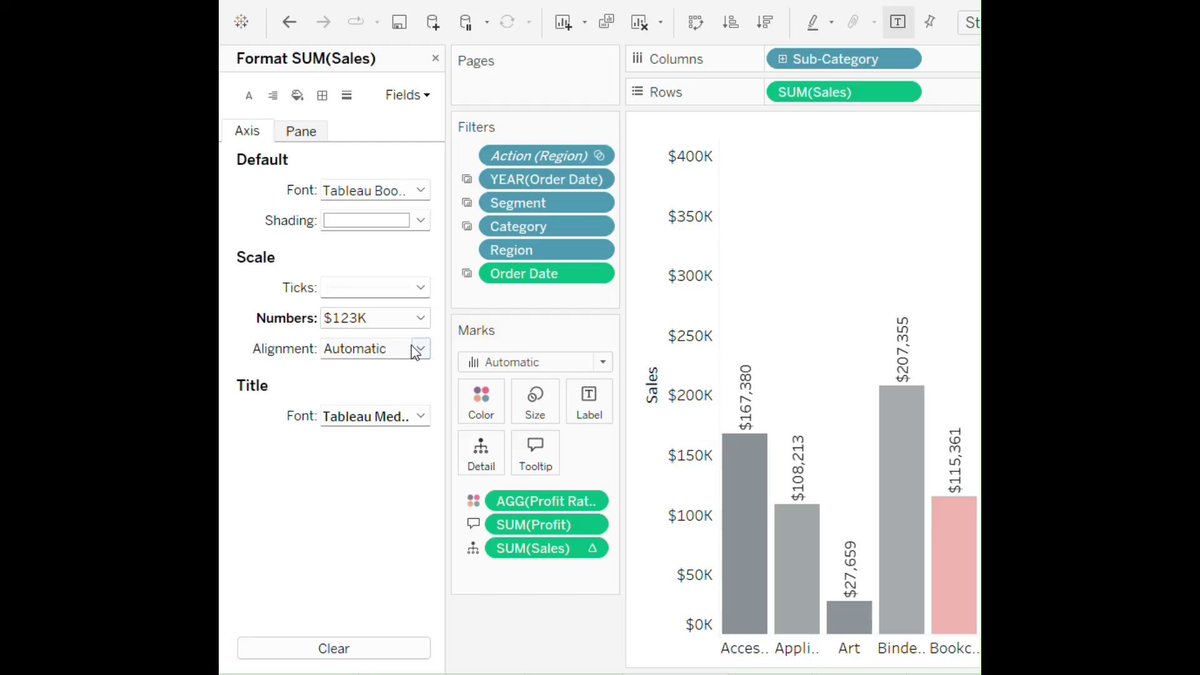Click the pink Bookcases bar
The image size is (1200, 675).
point(954,565)
